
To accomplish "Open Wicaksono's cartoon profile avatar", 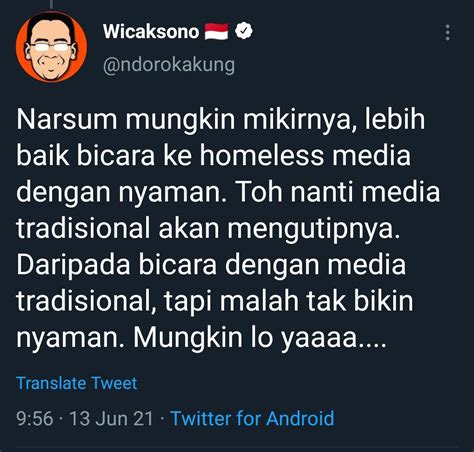I will 51,47.
